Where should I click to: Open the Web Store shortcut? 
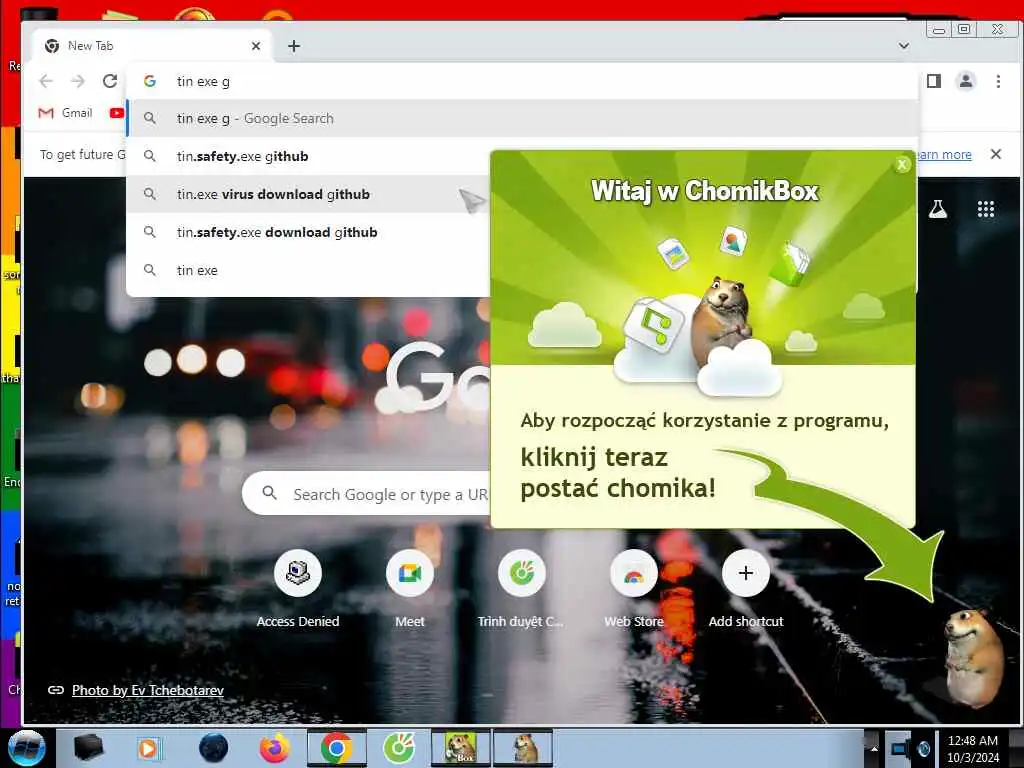633,588
